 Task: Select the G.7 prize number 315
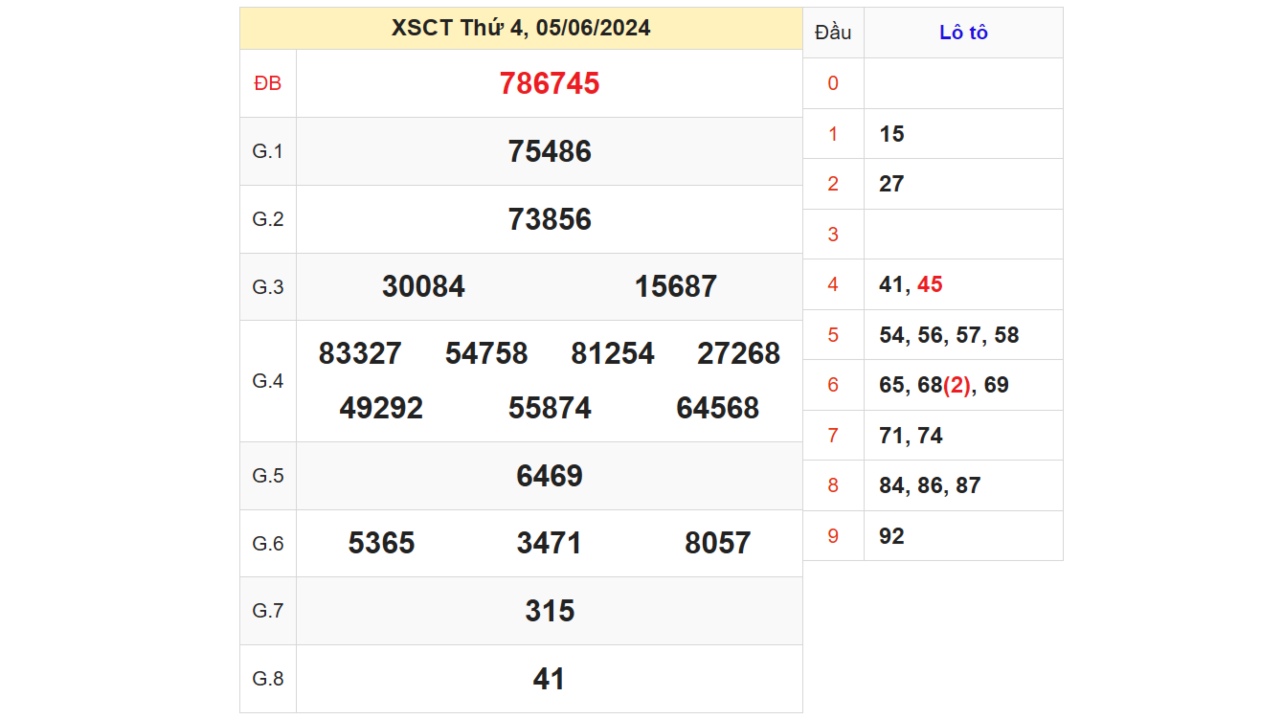click(549, 611)
